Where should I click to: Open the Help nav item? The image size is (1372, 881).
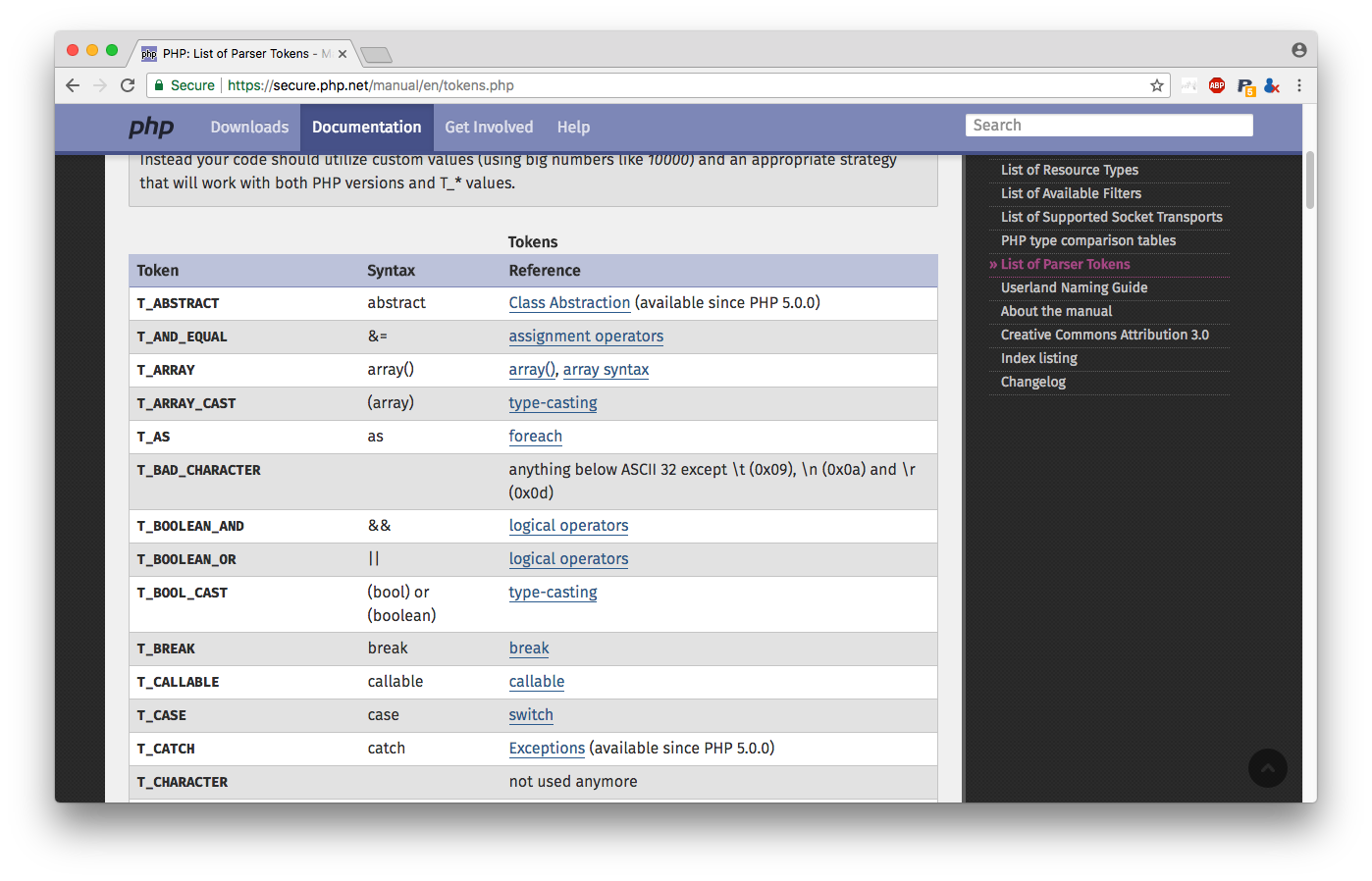point(573,127)
